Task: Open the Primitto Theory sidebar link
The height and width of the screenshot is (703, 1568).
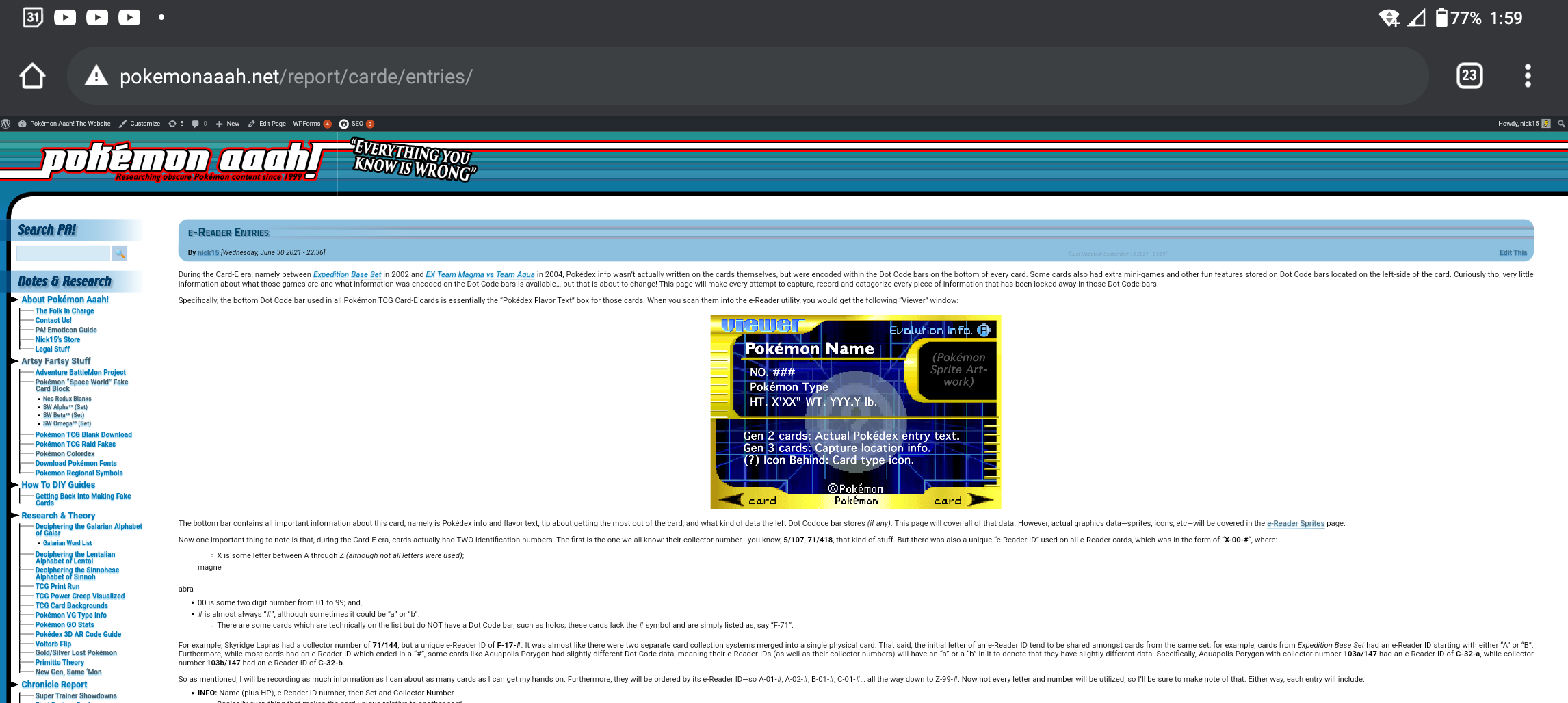Action: point(60,663)
